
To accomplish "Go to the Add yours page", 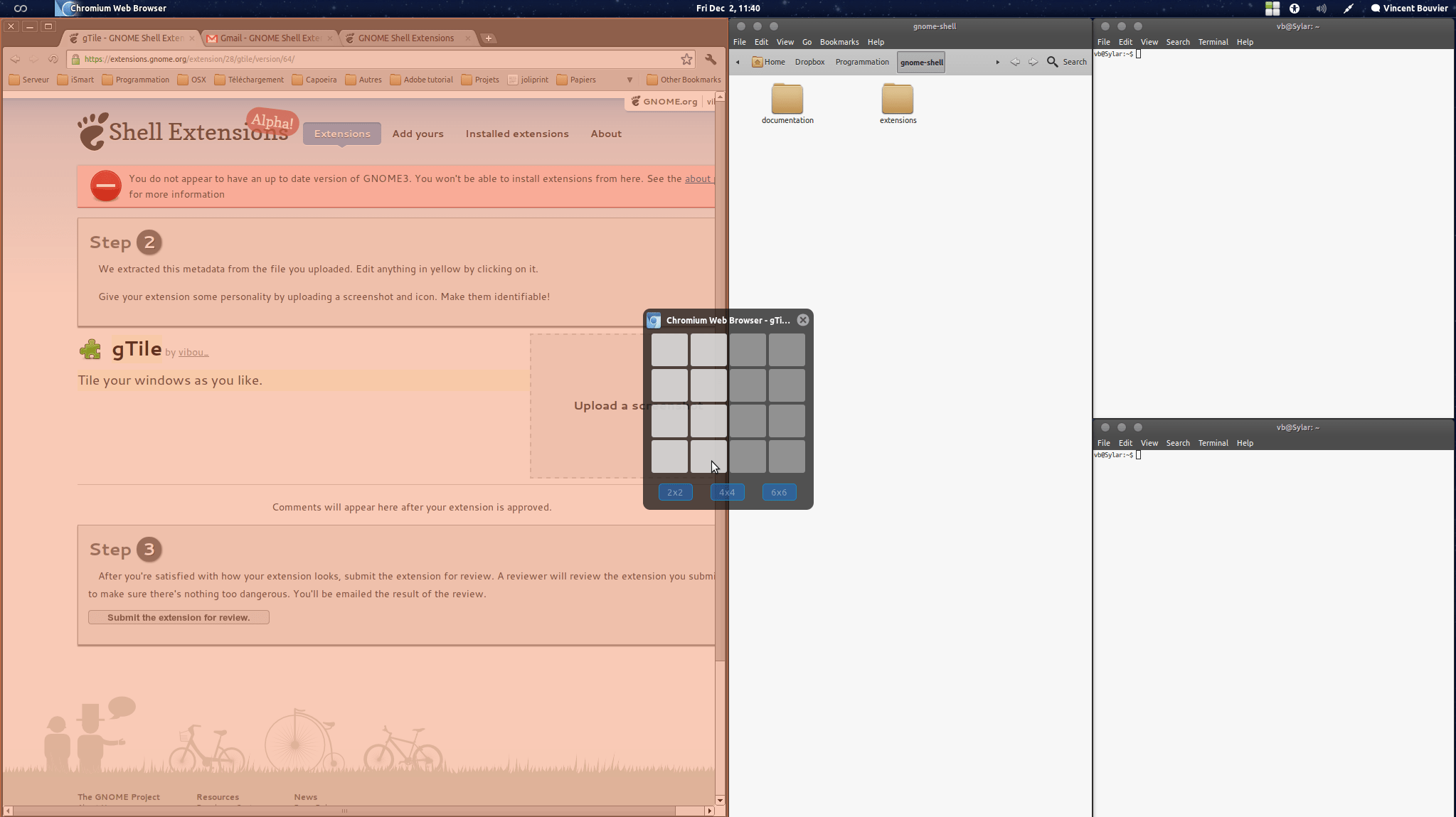I will 418,134.
